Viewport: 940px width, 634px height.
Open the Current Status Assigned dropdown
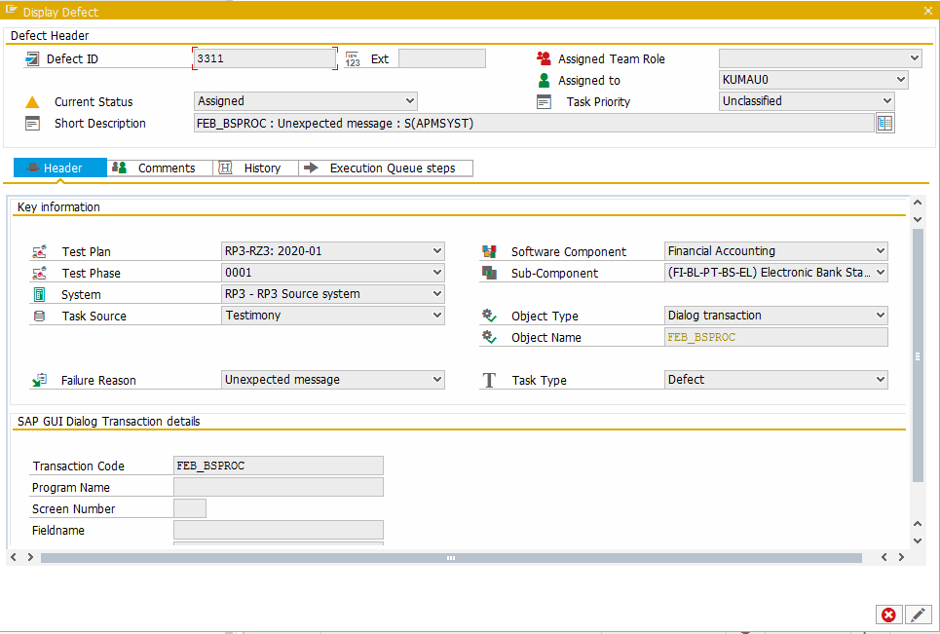[x=410, y=101]
